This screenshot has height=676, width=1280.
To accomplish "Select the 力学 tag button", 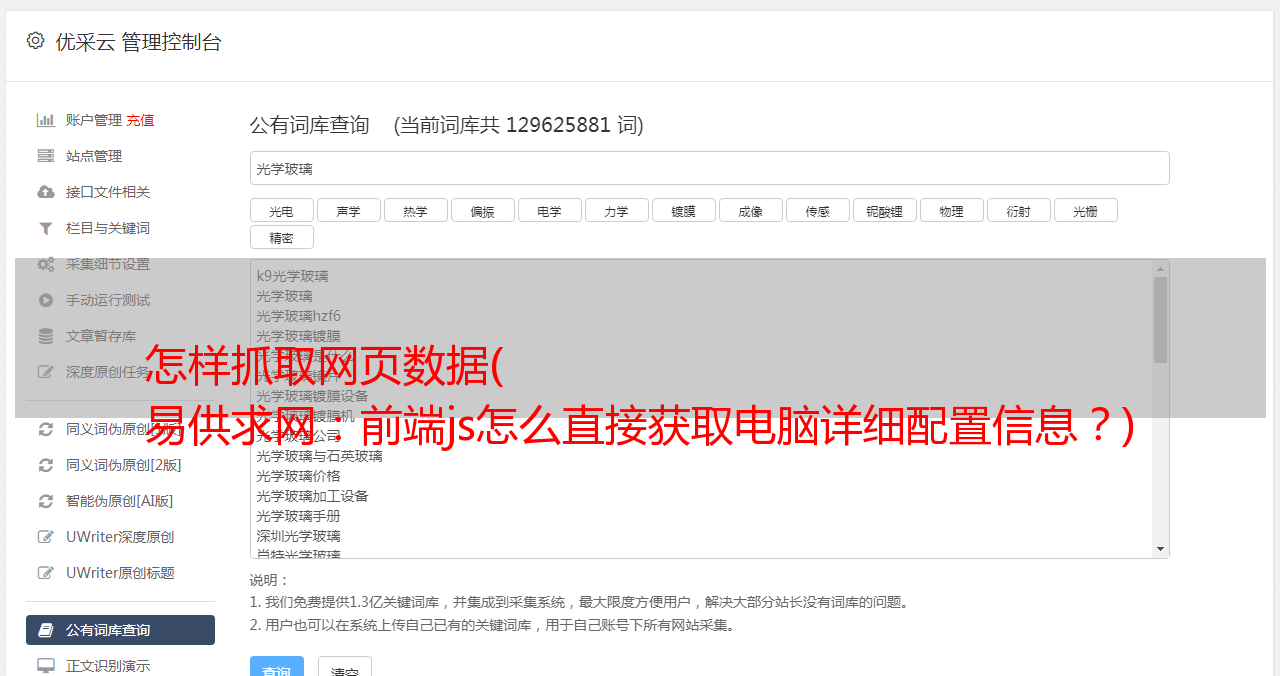I will point(616,210).
